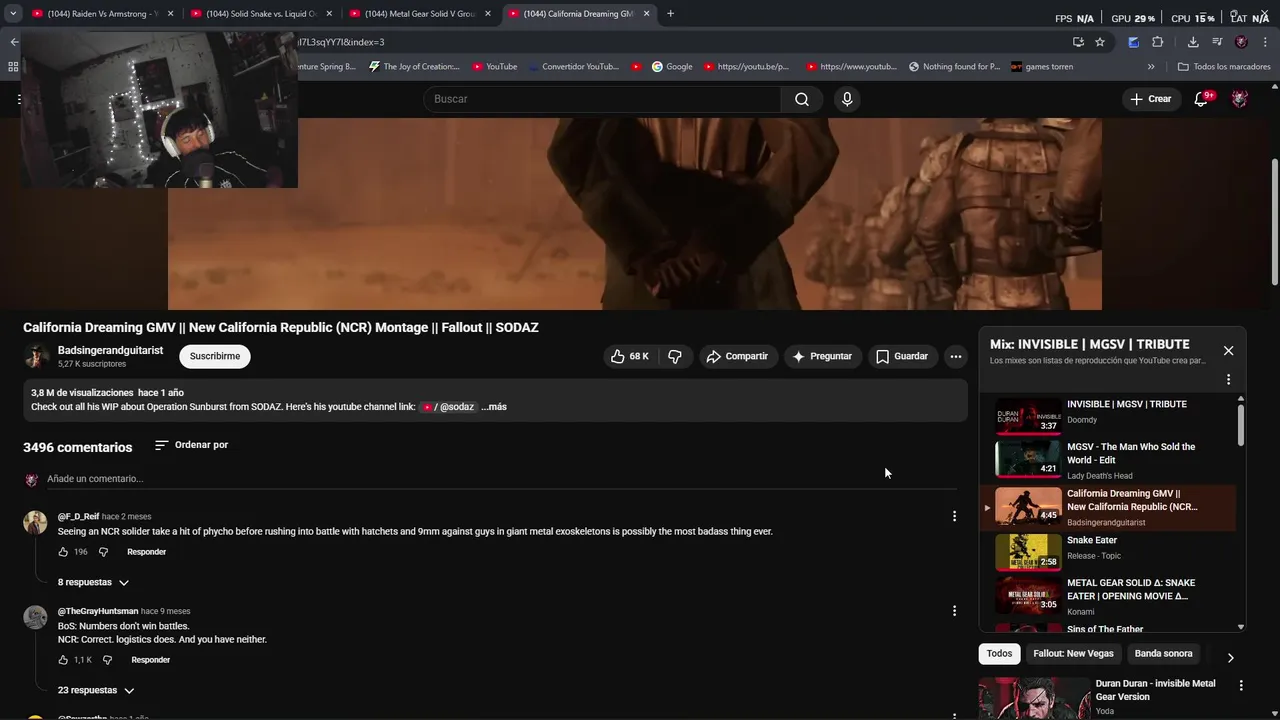The width and height of the screenshot is (1280, 720).
Task: Open new browser tab with plus
Action: (x=670, y=14)
